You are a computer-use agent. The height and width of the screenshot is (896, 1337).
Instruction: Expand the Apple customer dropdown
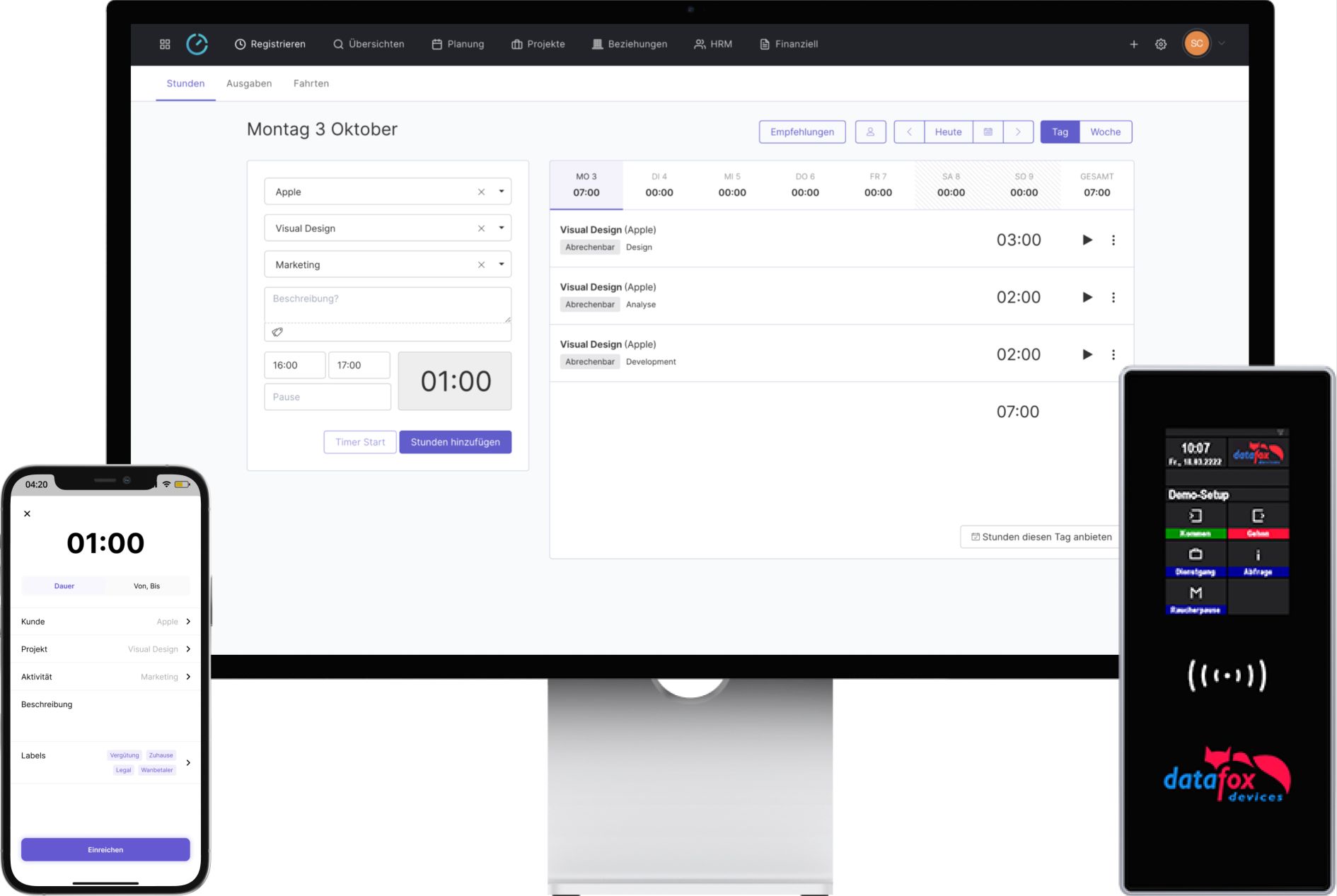coord(502,192)
